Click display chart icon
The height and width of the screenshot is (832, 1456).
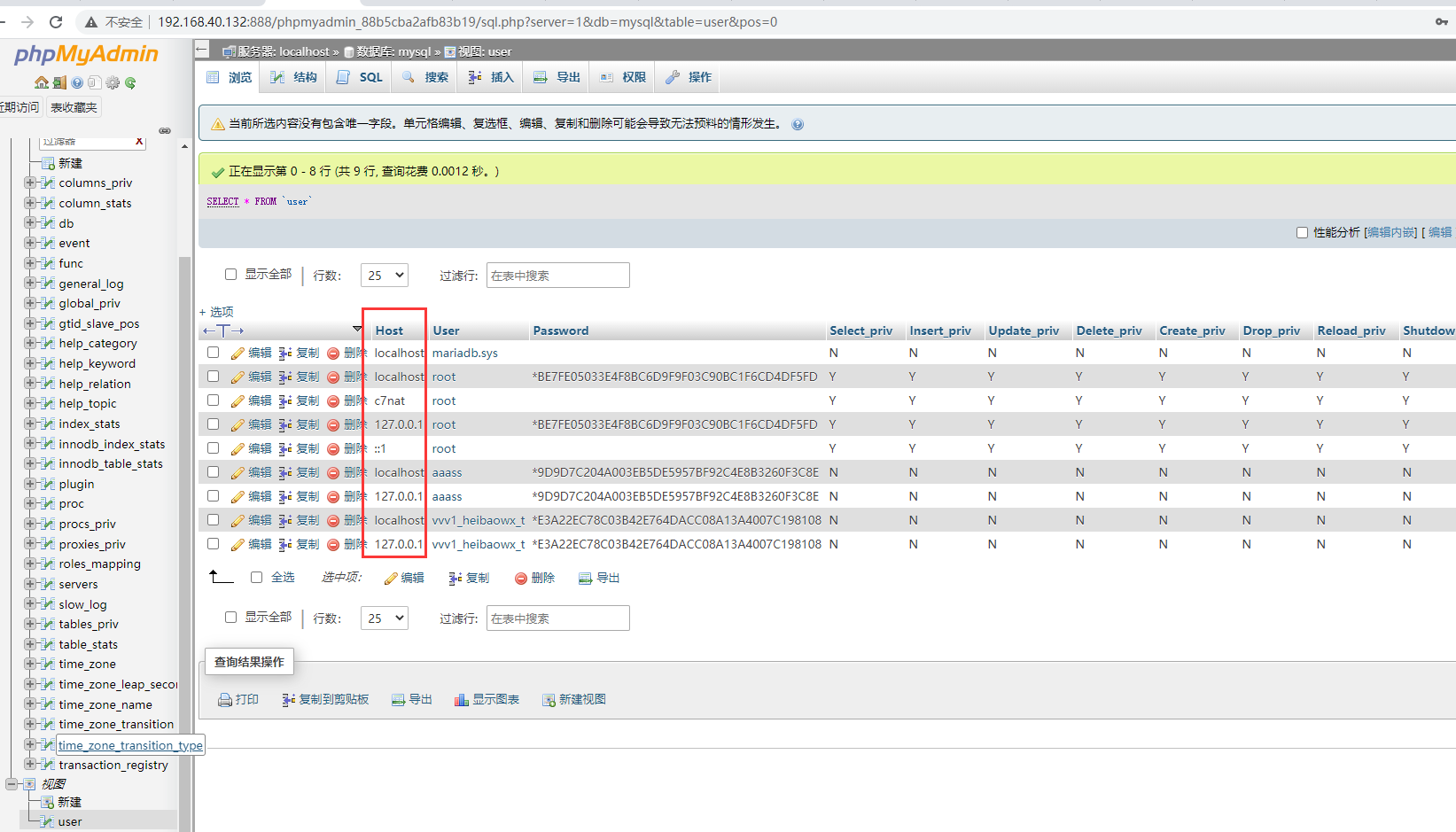[462, 700]
